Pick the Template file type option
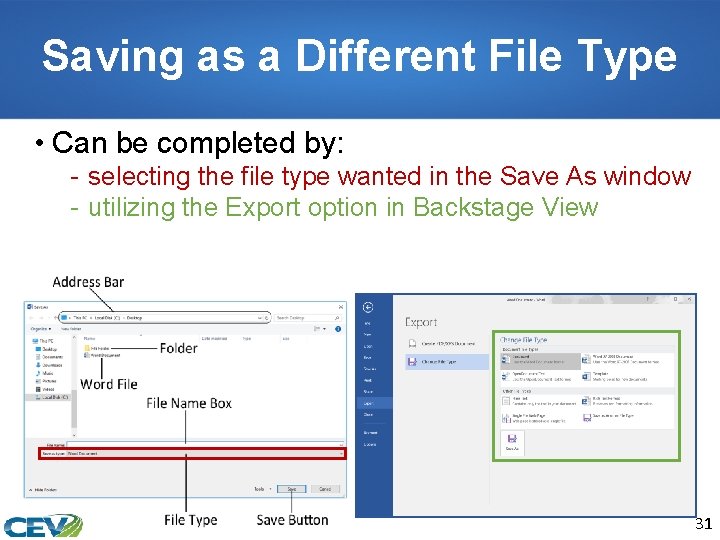This screenshot has width=720, height=540. click(x=626, y=377)
